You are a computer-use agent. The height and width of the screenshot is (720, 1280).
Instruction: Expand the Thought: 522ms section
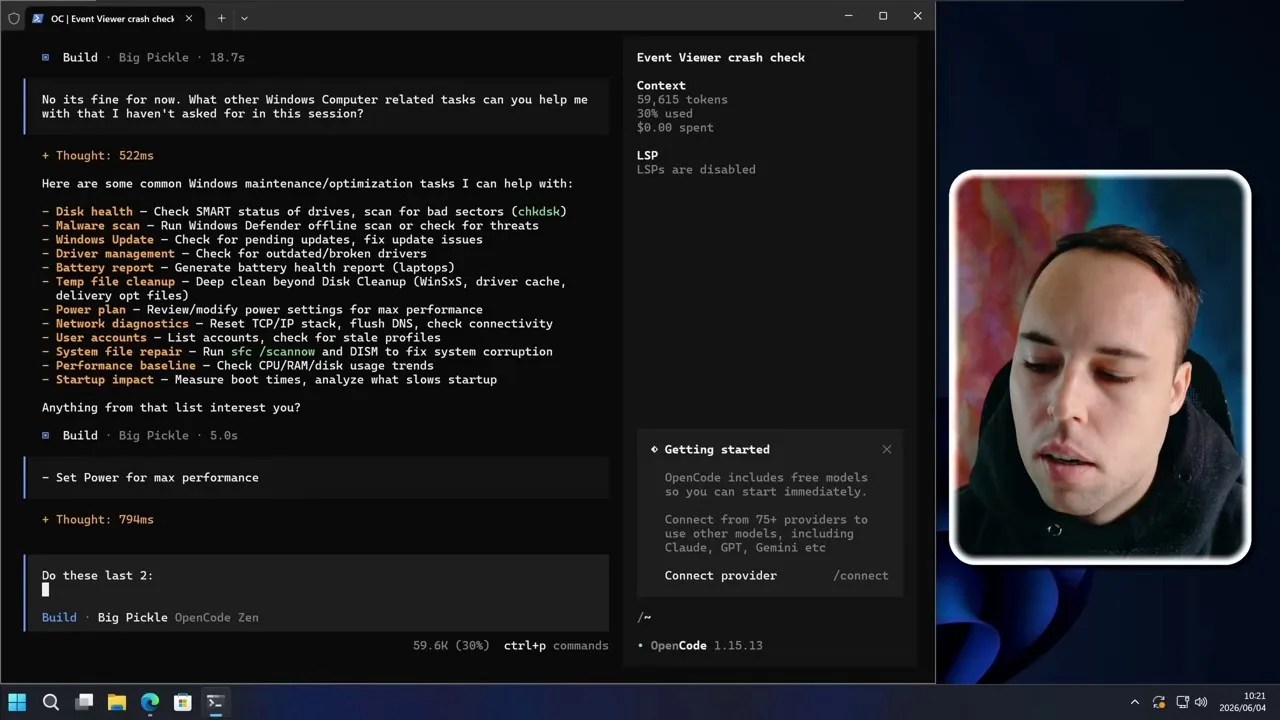[98, 155]
